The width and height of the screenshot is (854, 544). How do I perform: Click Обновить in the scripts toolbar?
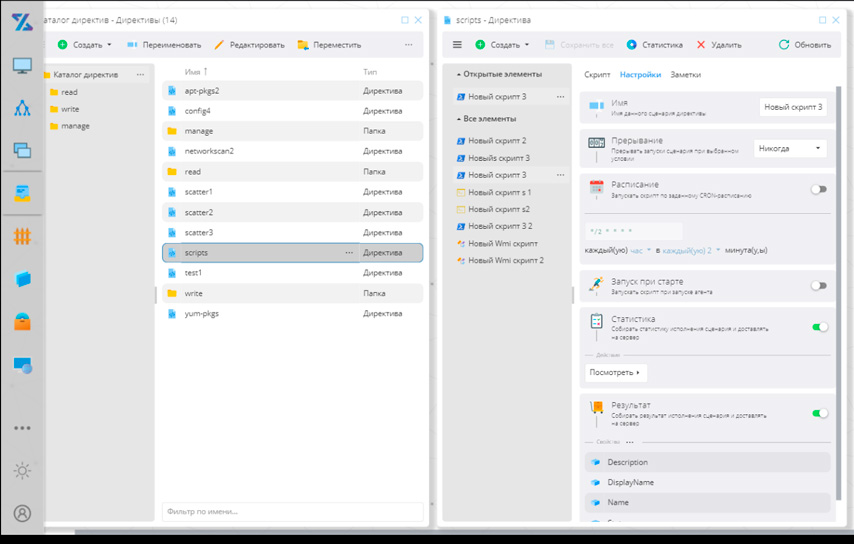(x=805, y=45)
